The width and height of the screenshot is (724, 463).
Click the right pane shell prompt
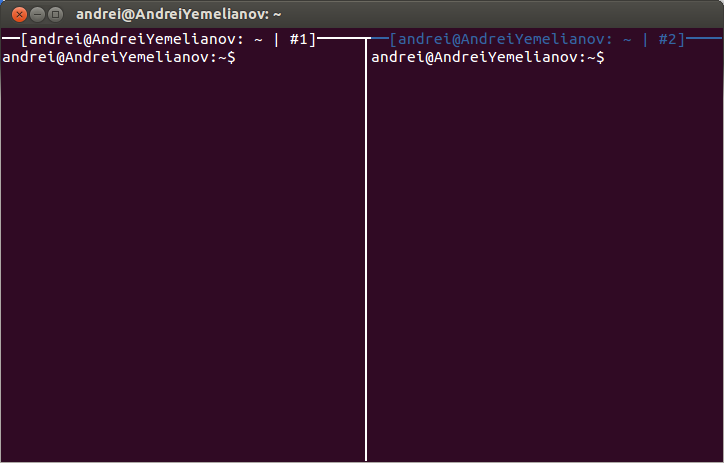487,58
